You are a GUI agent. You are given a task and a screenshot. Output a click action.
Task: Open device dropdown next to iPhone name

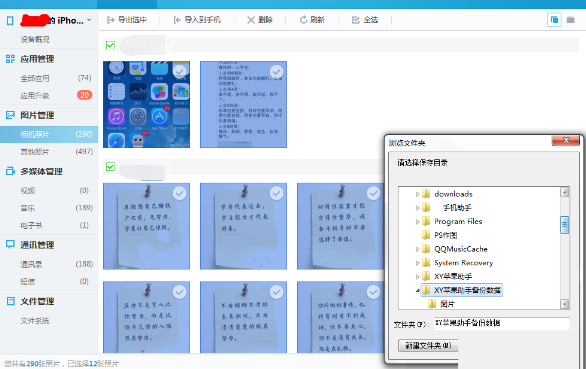89,20
